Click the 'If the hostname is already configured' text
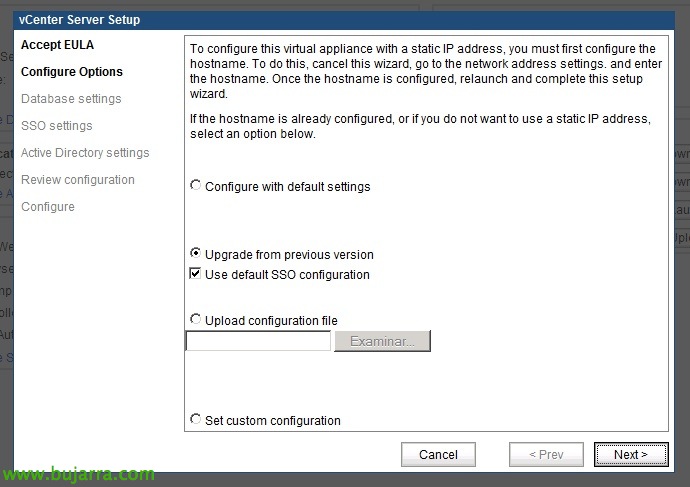690x487 pixels. (x=420, y=126)
